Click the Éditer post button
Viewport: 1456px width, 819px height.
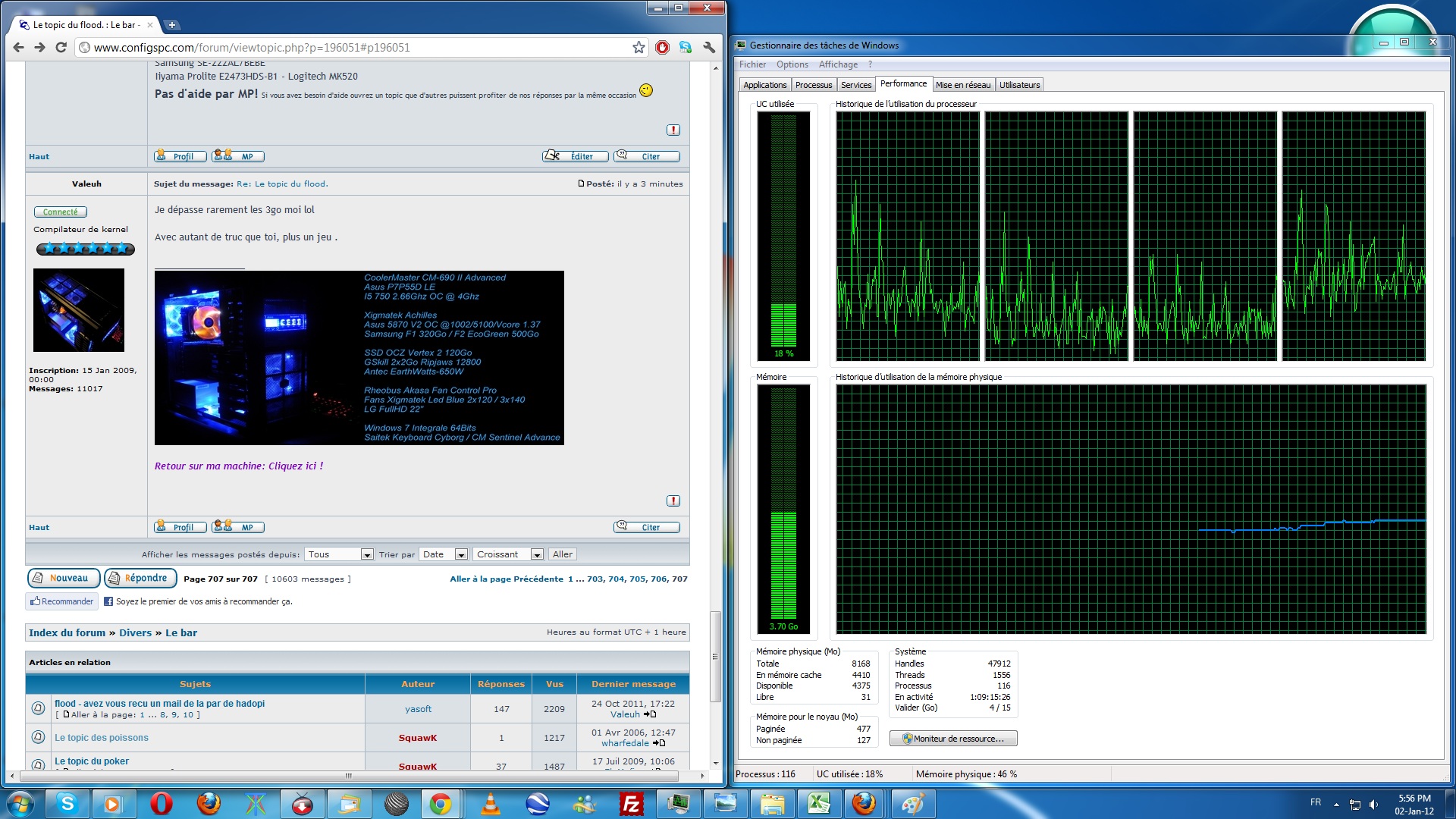click(575, 156)
